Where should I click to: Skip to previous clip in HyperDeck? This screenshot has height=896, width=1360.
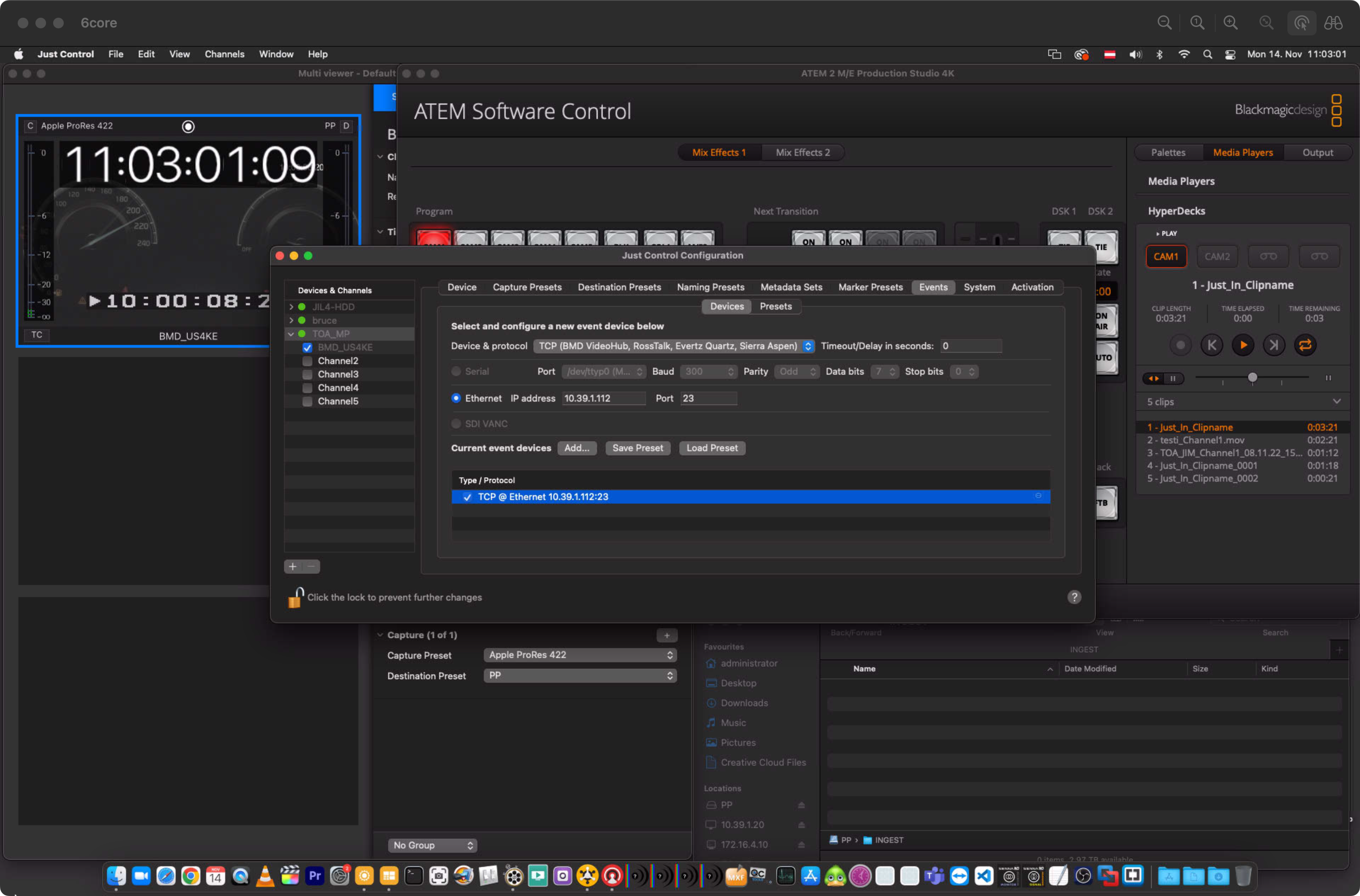(1211, 344)
